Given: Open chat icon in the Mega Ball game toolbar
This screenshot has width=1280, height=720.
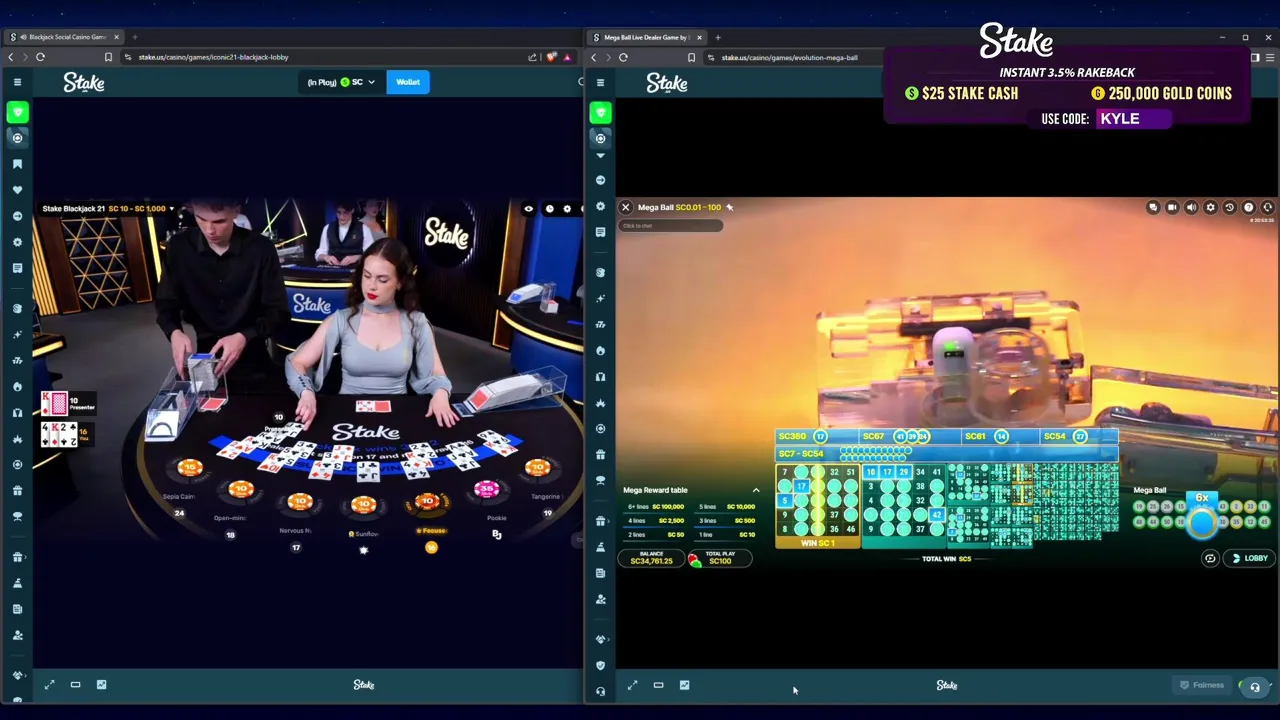Looking at the screenshot, I should click(1153, 208).
